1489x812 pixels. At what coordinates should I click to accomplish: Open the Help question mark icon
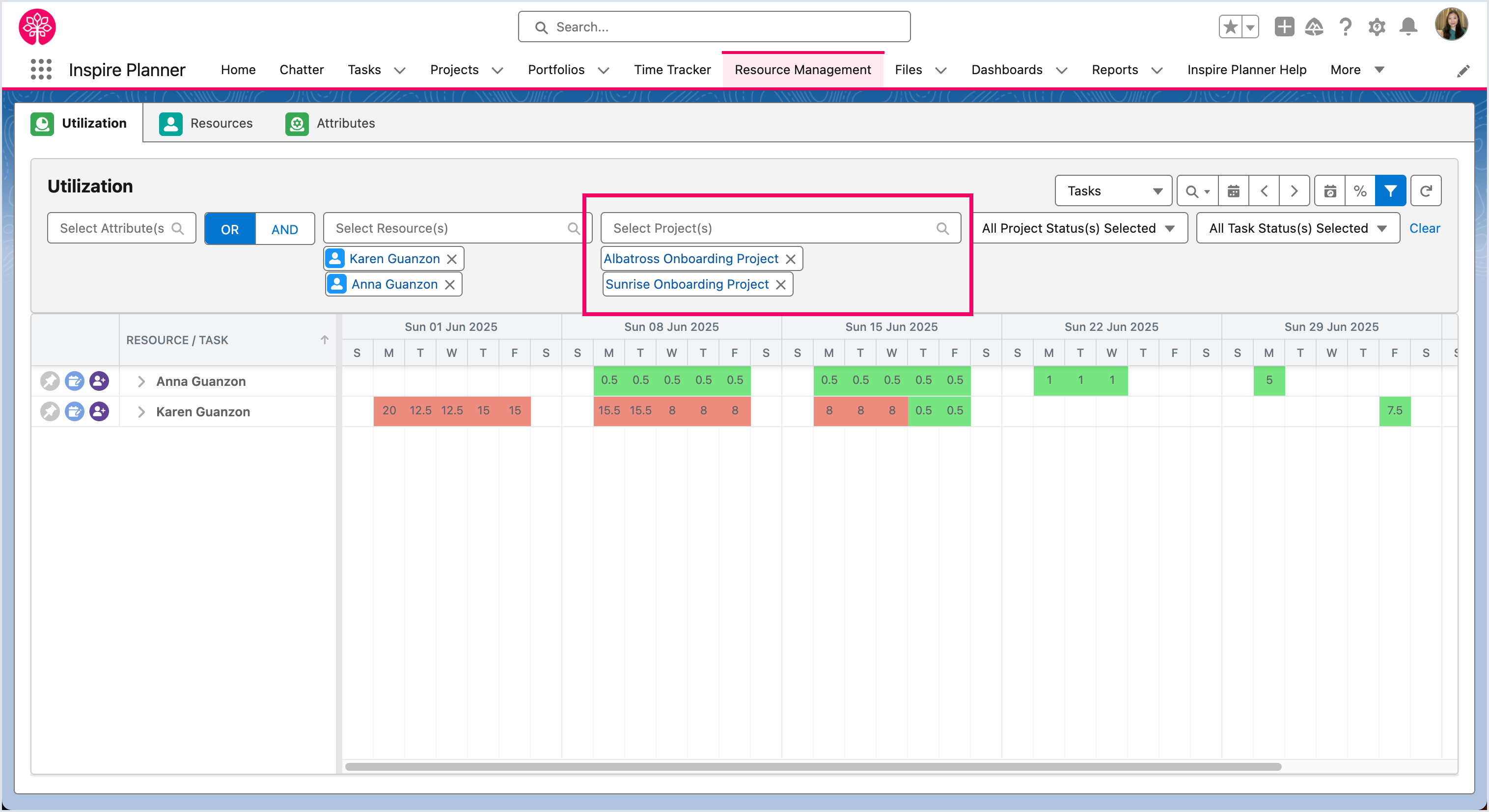tap(1346, 27)
